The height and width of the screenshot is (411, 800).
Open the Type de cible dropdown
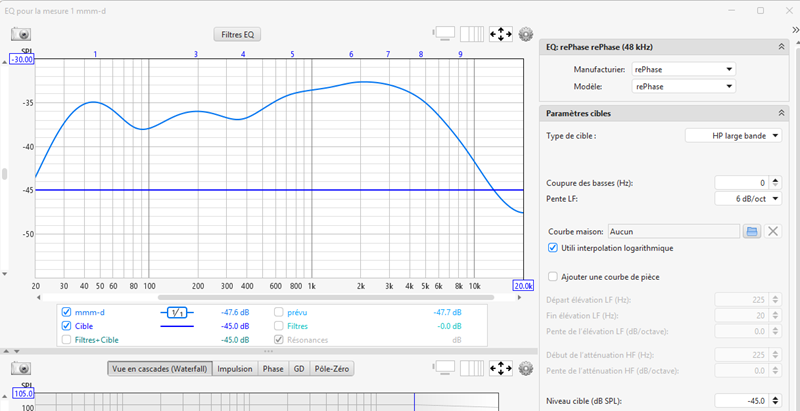tap(733, 136)
